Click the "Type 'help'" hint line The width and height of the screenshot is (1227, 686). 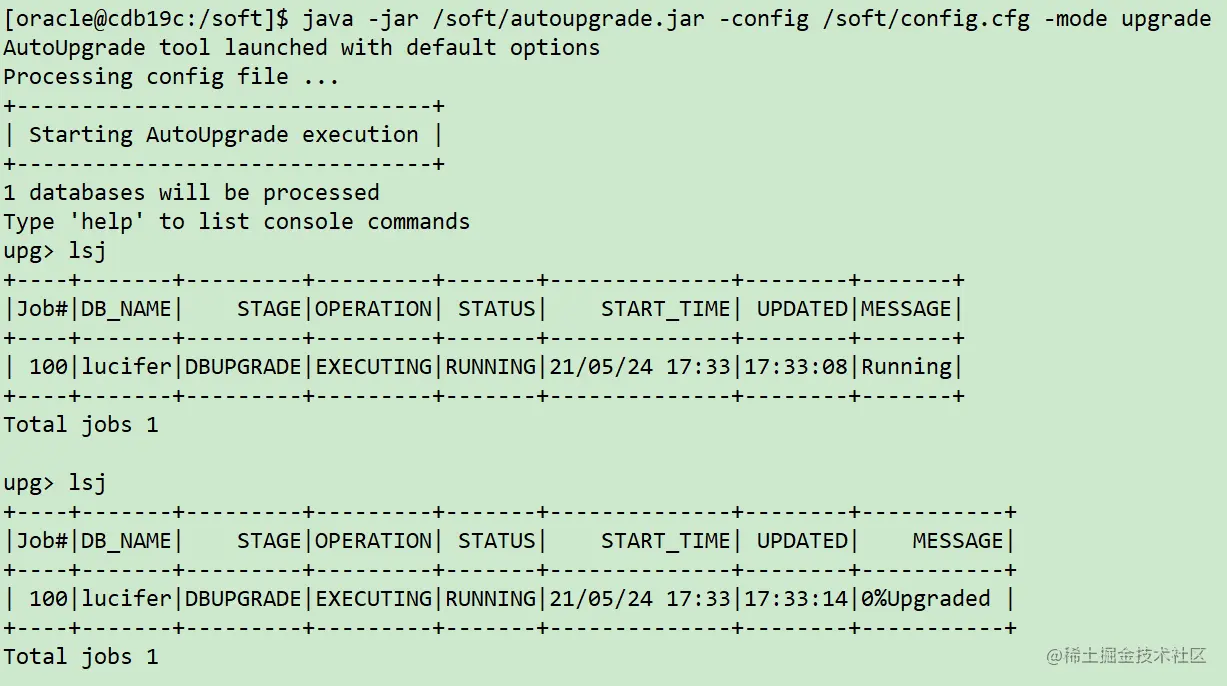[236, 221]
